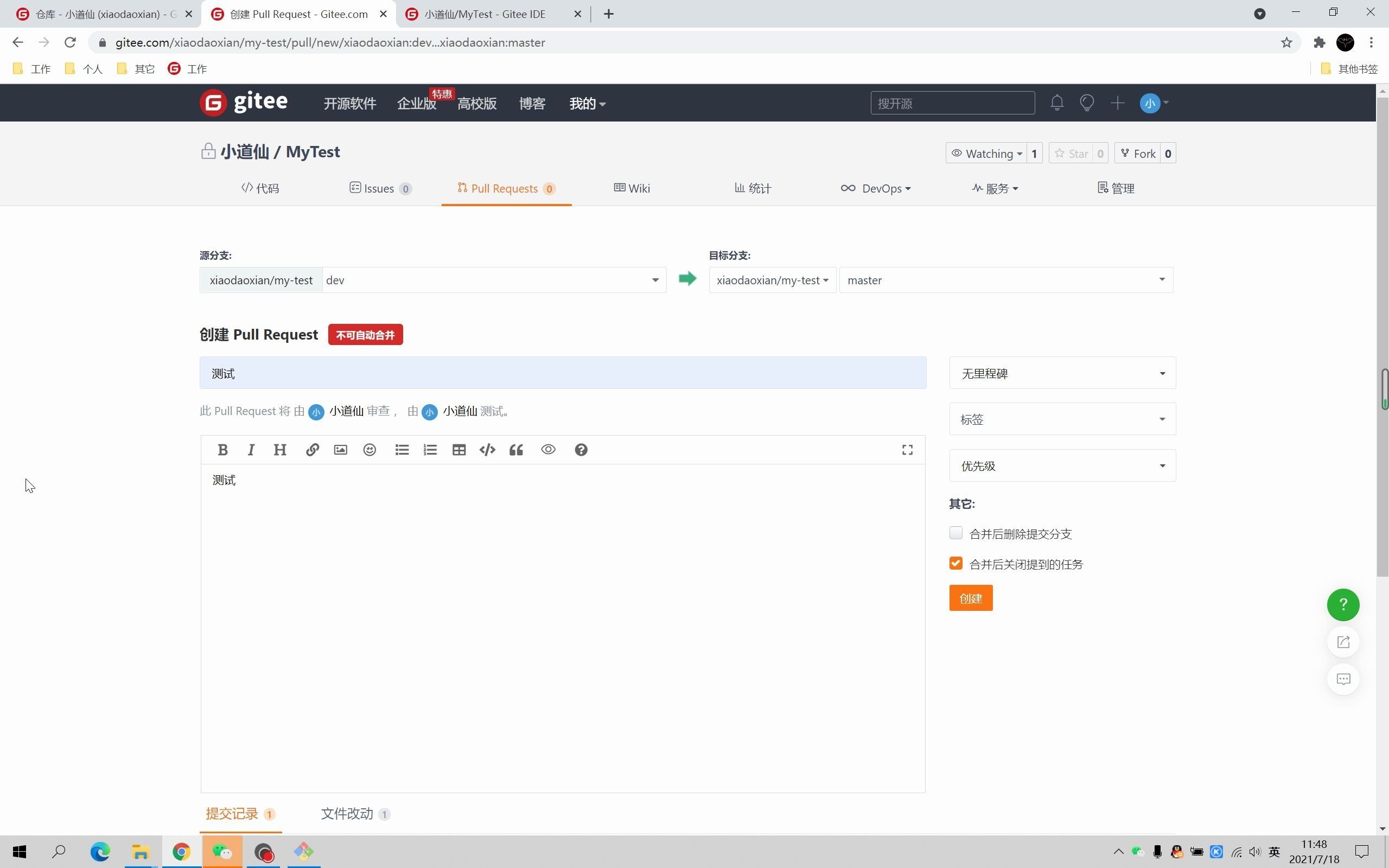Open target repo xiaodaoxian/my-test dropdown
This screenshot has height=868, width=1389.
click(773, 280)
